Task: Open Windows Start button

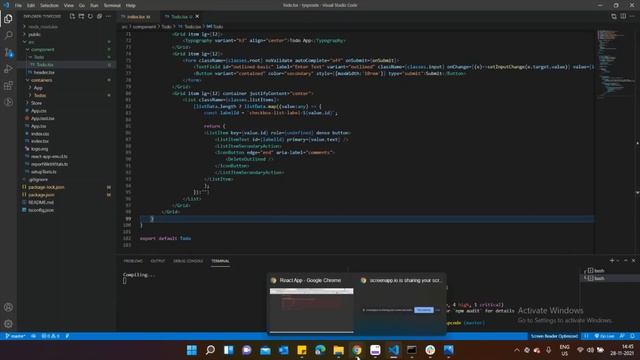Action: [191, 350]
